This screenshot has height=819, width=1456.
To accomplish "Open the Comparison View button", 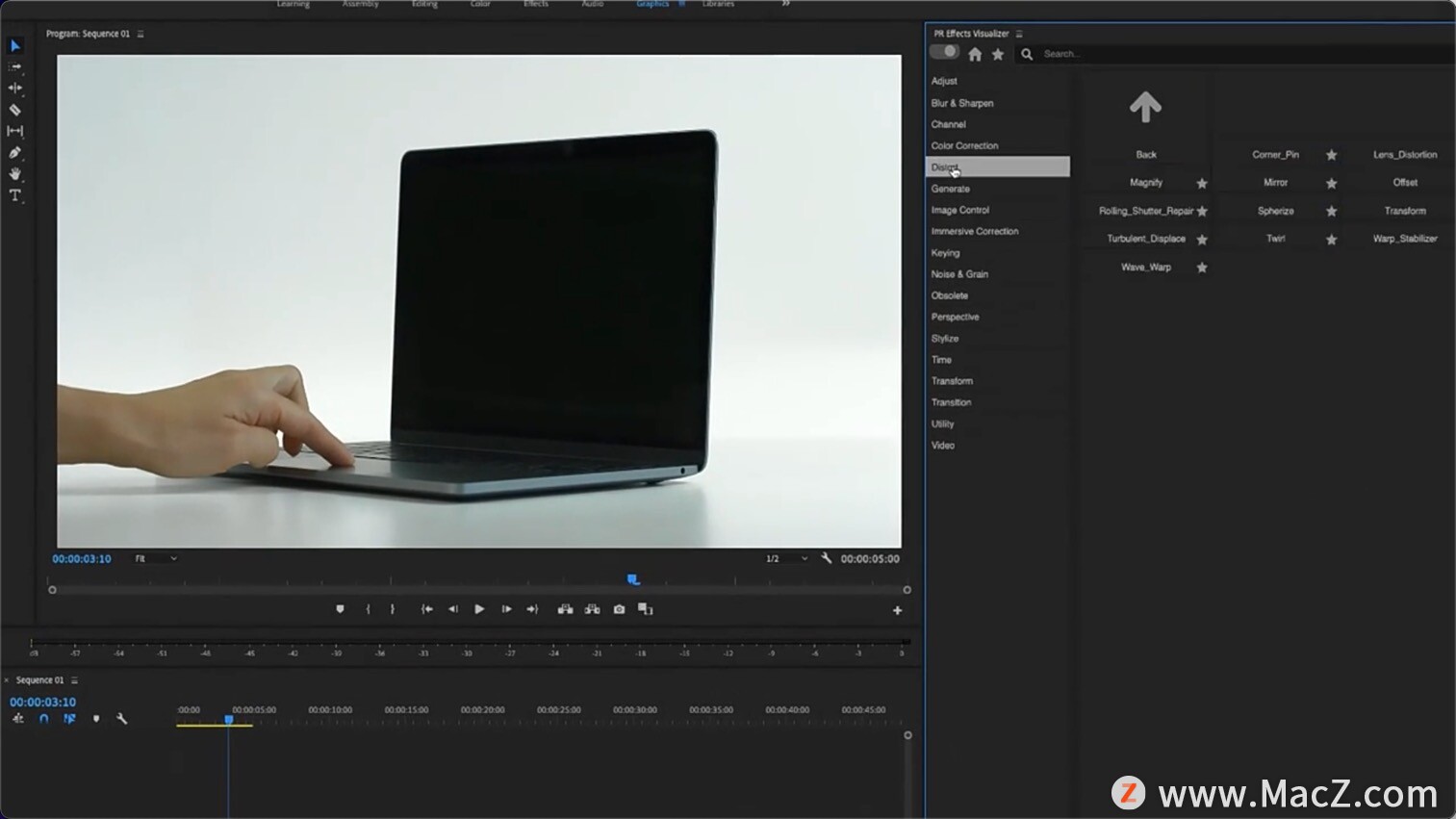I will (x=646, y=609).
